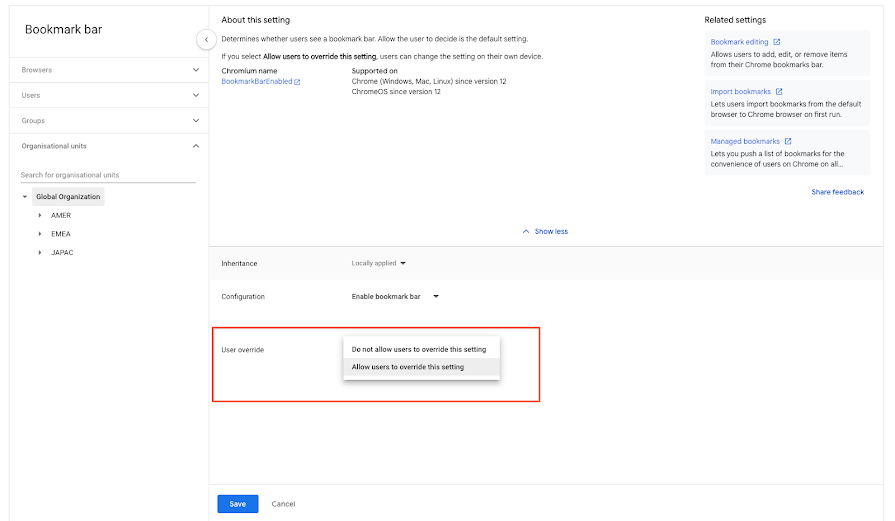The width and height of the screenshot is (895, 521).
Task: Click the Supported on label
Action: point(374,71)
